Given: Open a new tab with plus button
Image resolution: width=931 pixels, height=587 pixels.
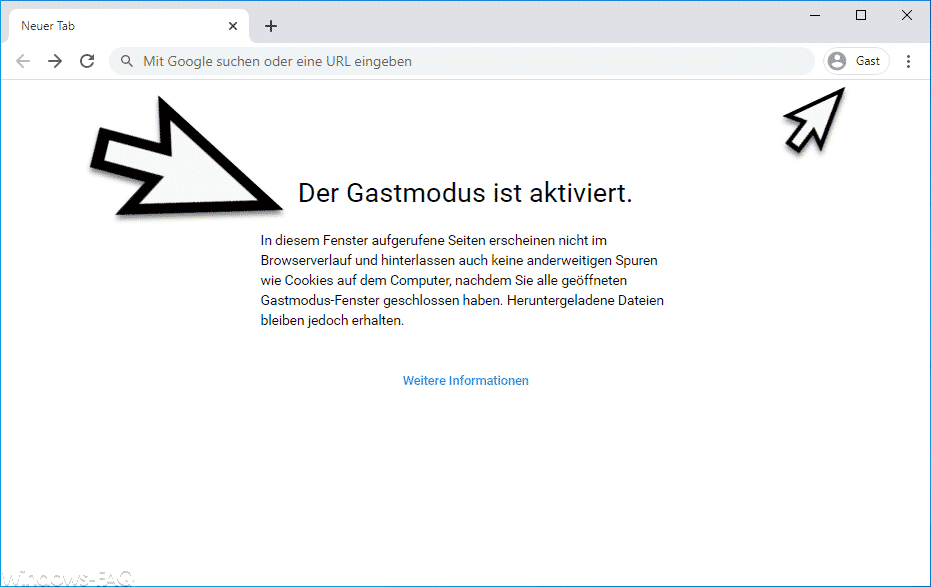Looking at the screenshot, I should [271, 26].
